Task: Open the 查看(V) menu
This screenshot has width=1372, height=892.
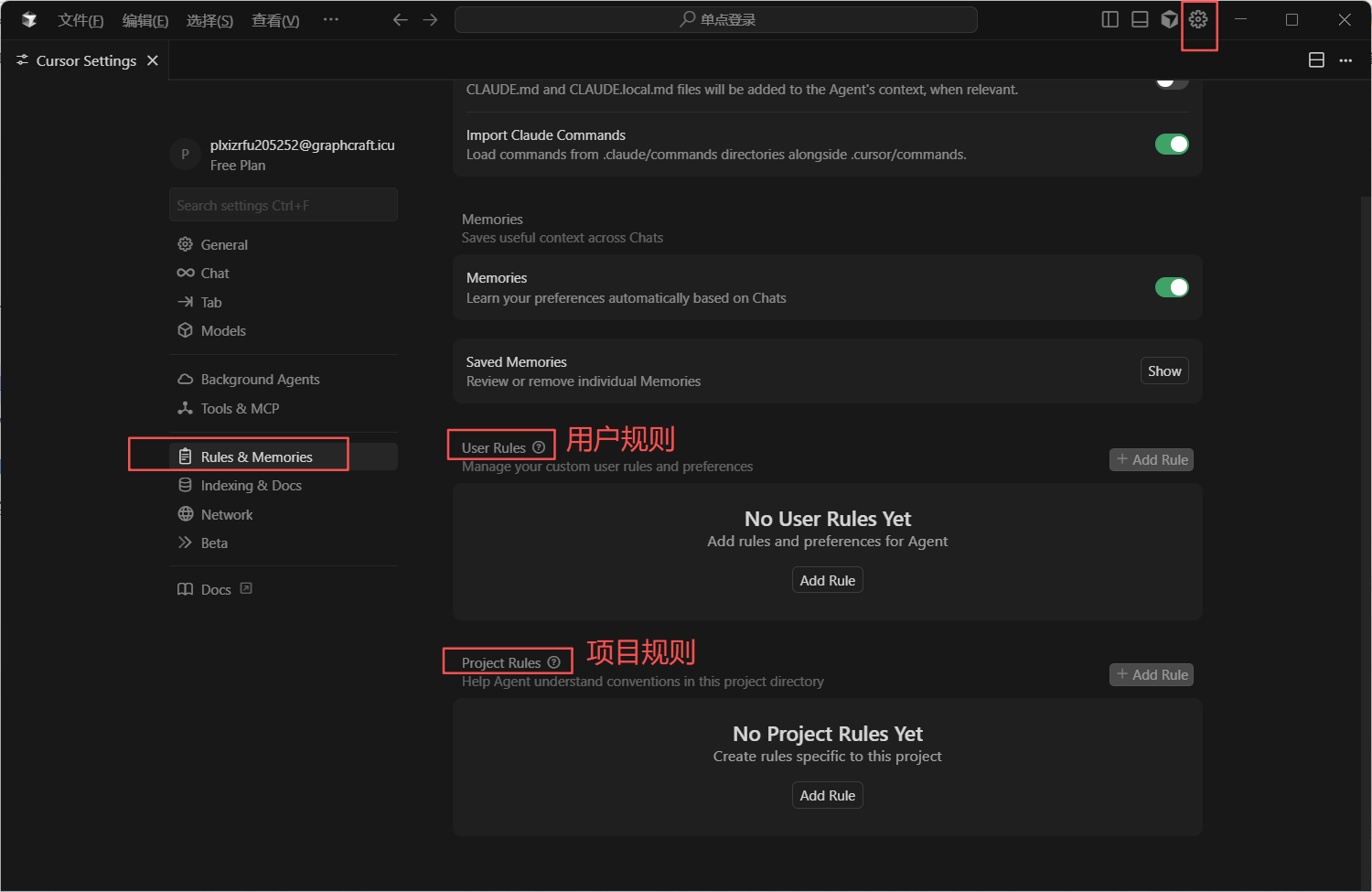Action: coord(275,20)
